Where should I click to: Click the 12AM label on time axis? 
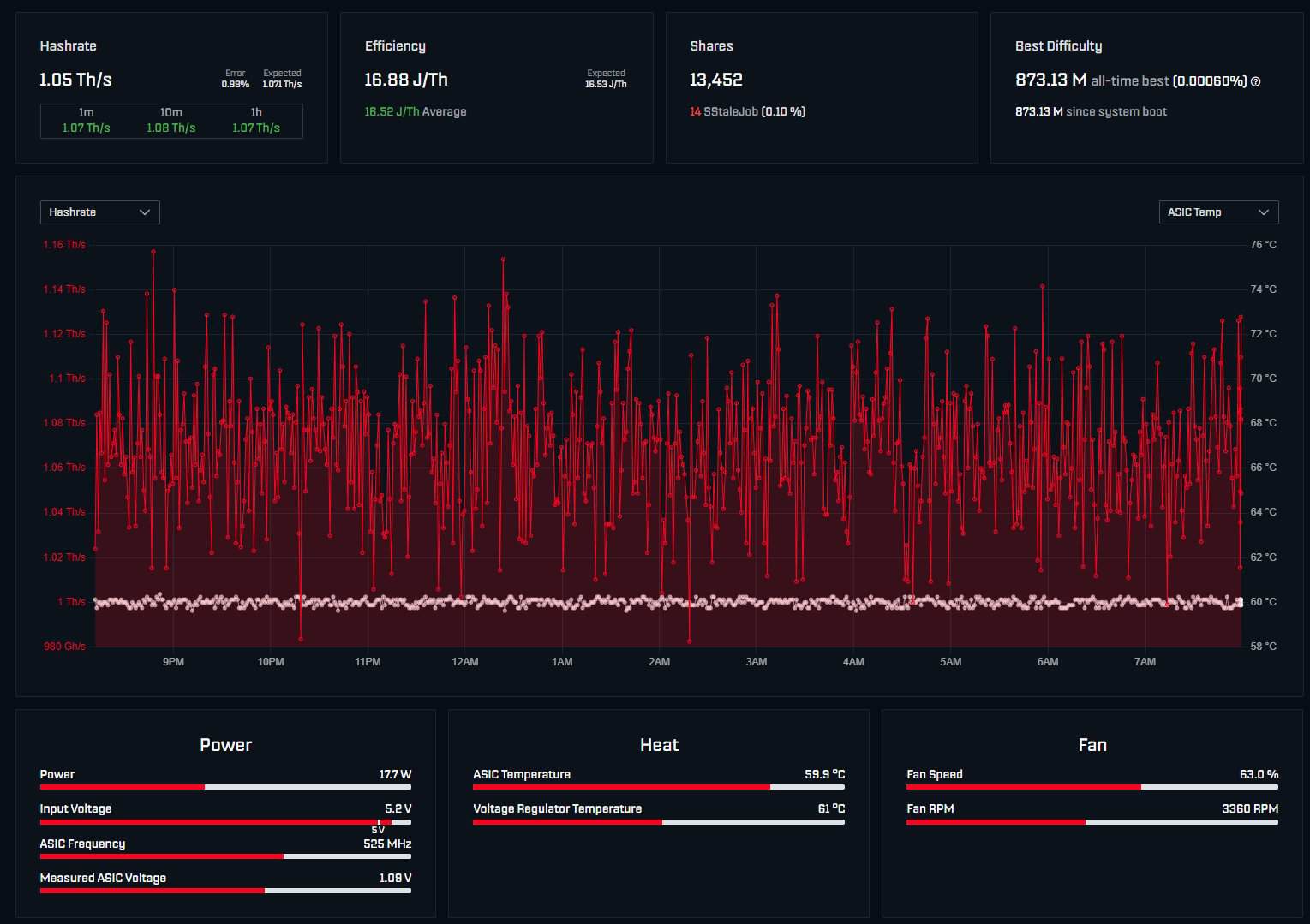click(x=464, y=662)
